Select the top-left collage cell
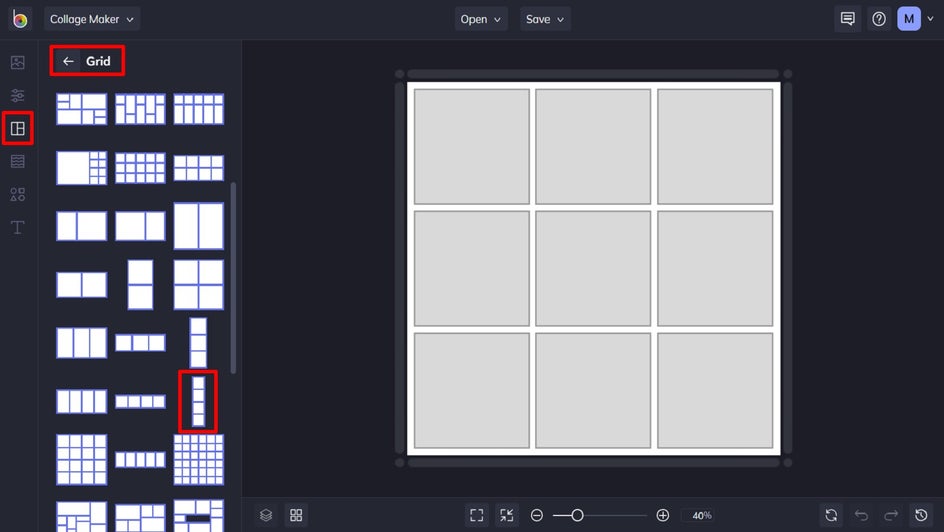944x532 pixels. (x=471, y=146)
